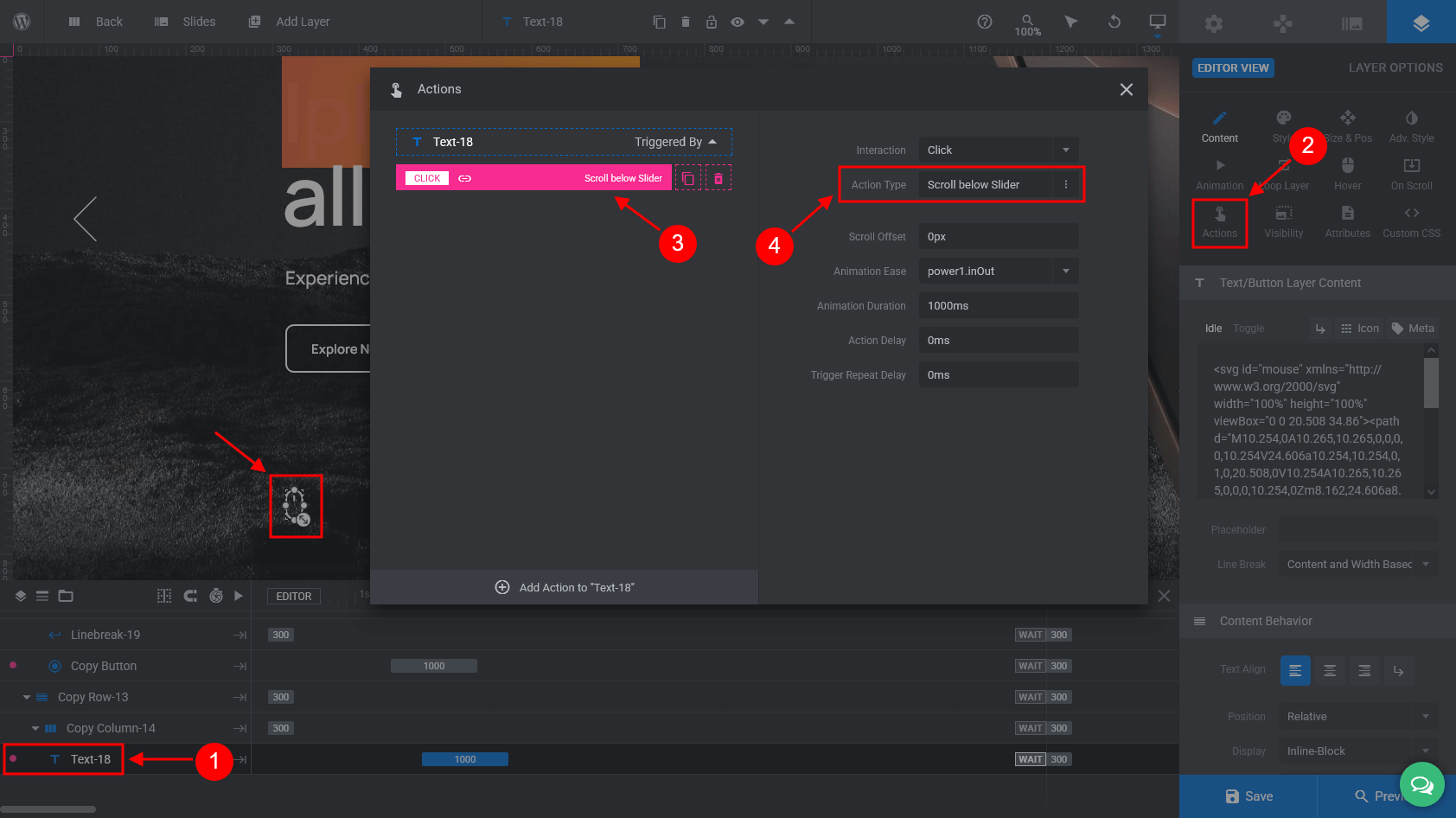Open the Animation Ease dropdown
The width and height of the screenshot is (1456, 818).
pos(999,271)
